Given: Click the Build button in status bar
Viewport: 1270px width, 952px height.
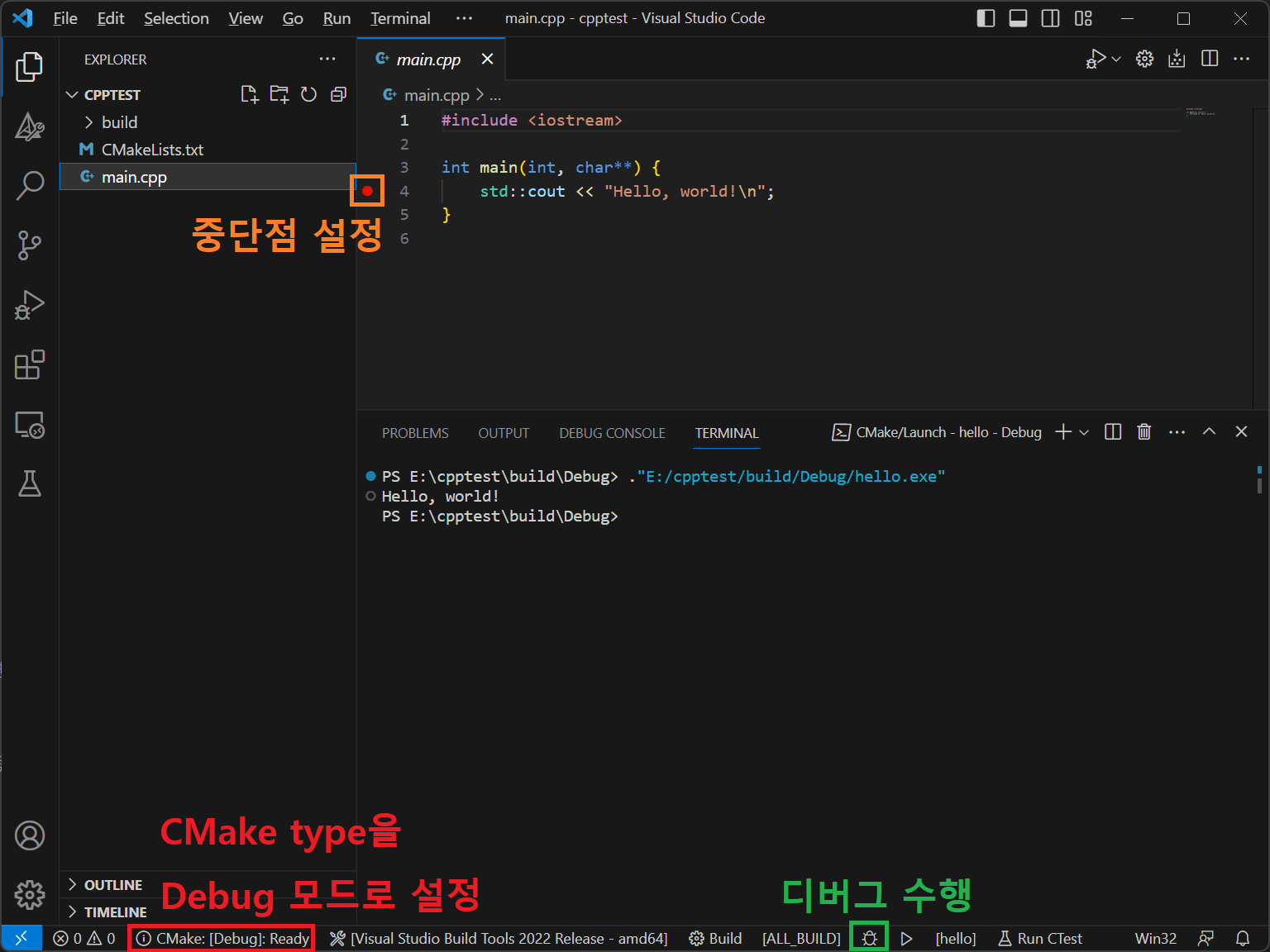Looking at the screenshot, I should (716, 939).
